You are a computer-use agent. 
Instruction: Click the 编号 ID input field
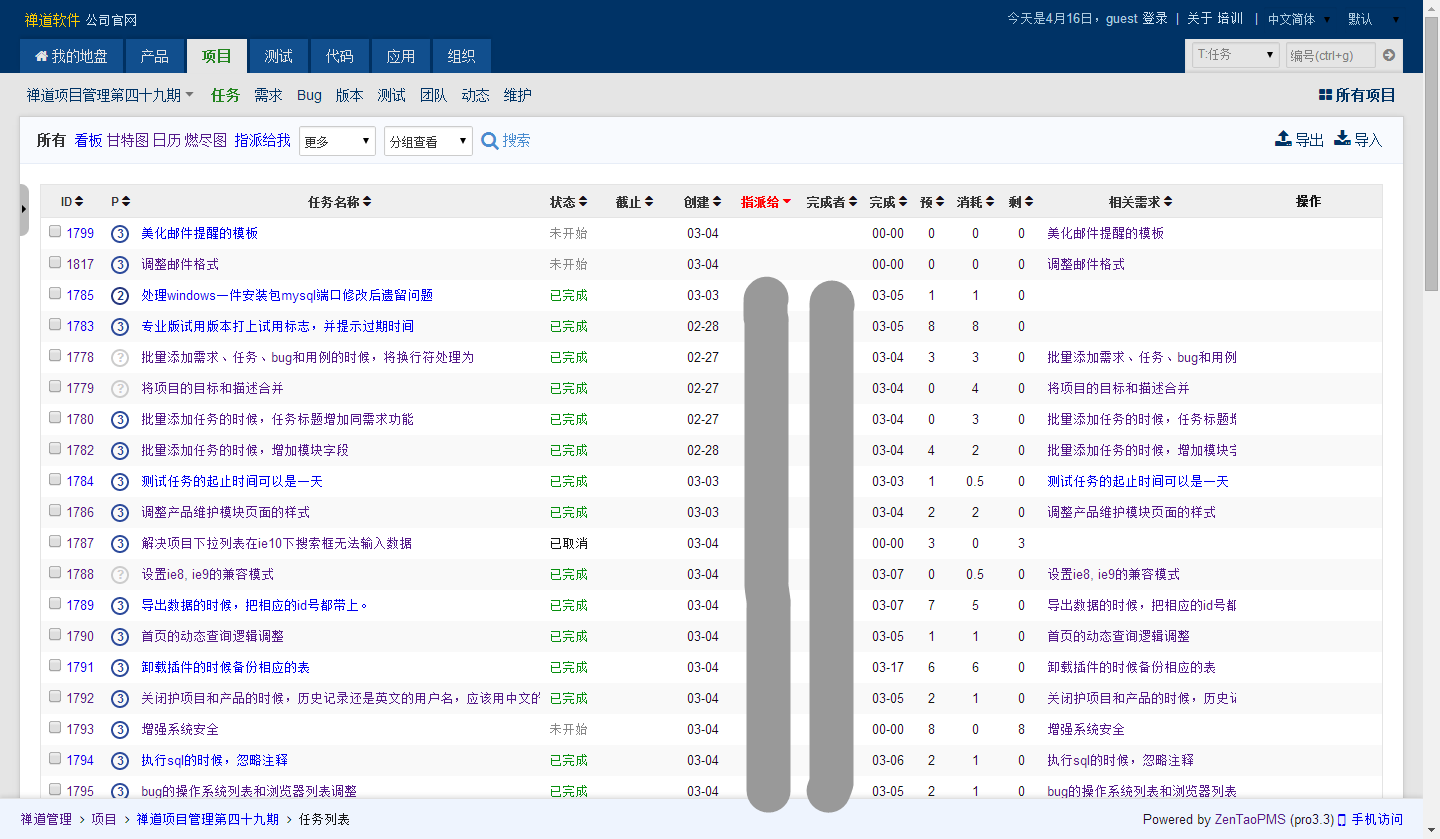[1330, 55]
